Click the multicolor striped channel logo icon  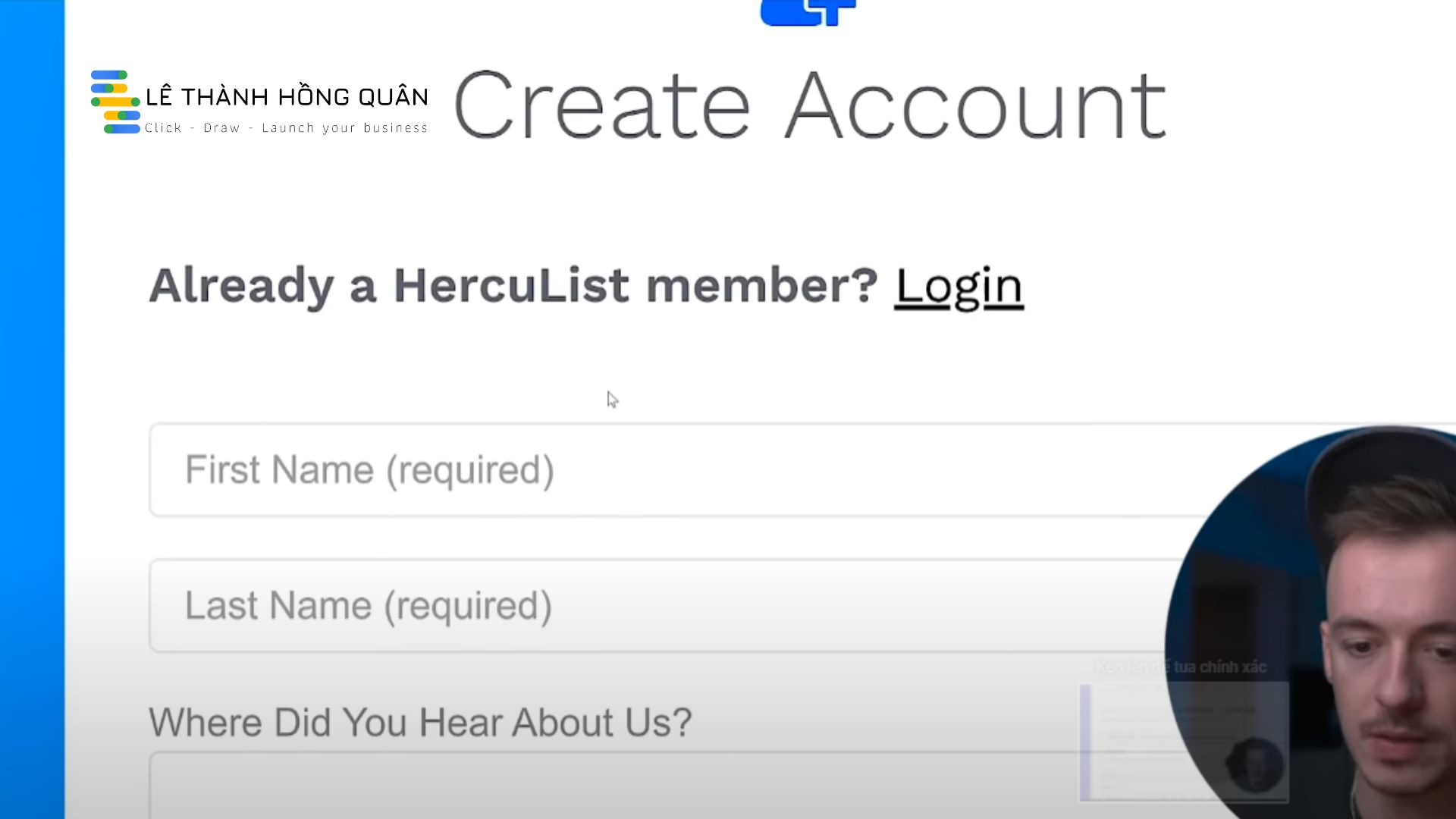[x=115, y=102]
